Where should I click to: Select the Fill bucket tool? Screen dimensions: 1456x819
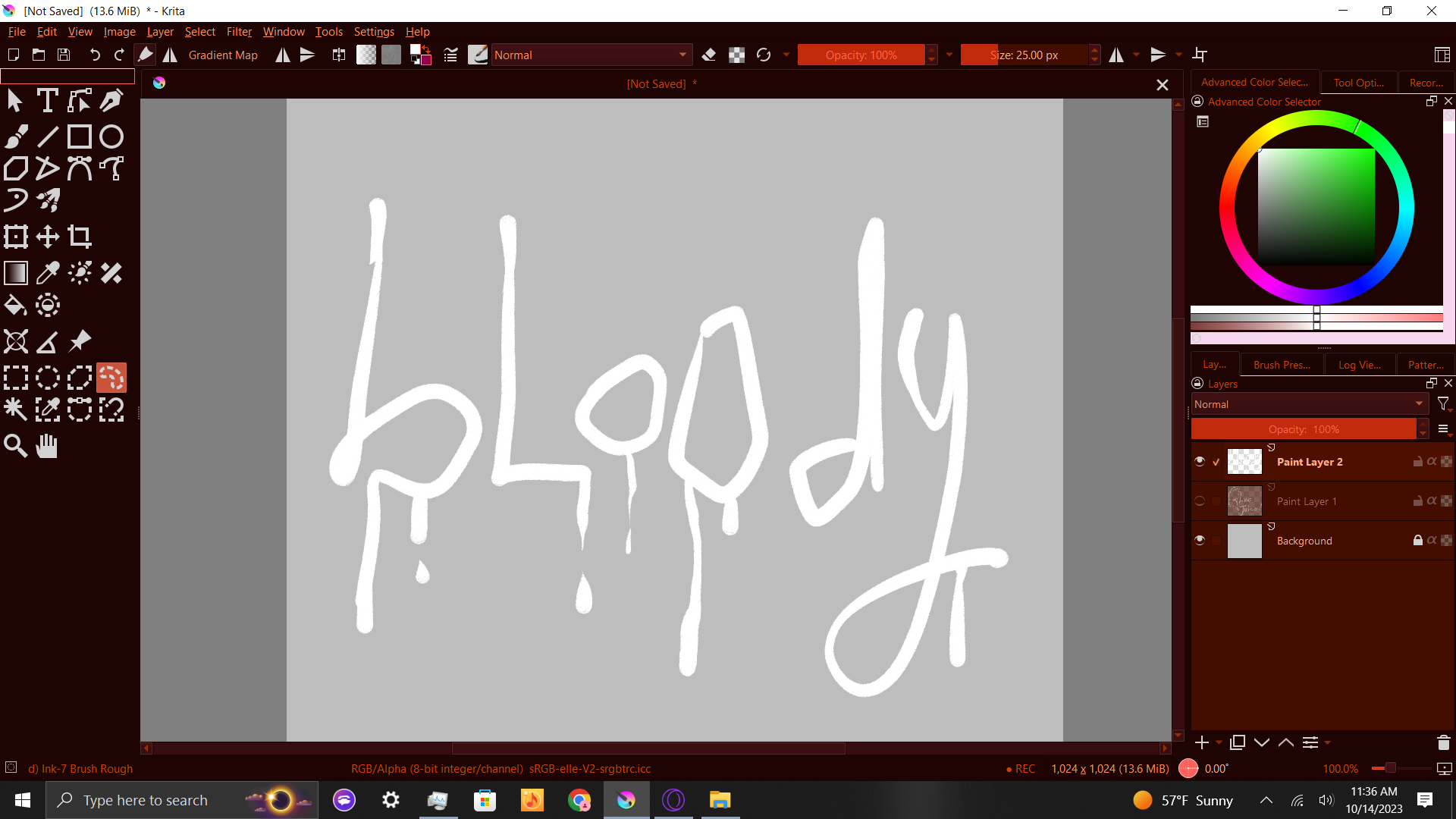coord(16,306)
